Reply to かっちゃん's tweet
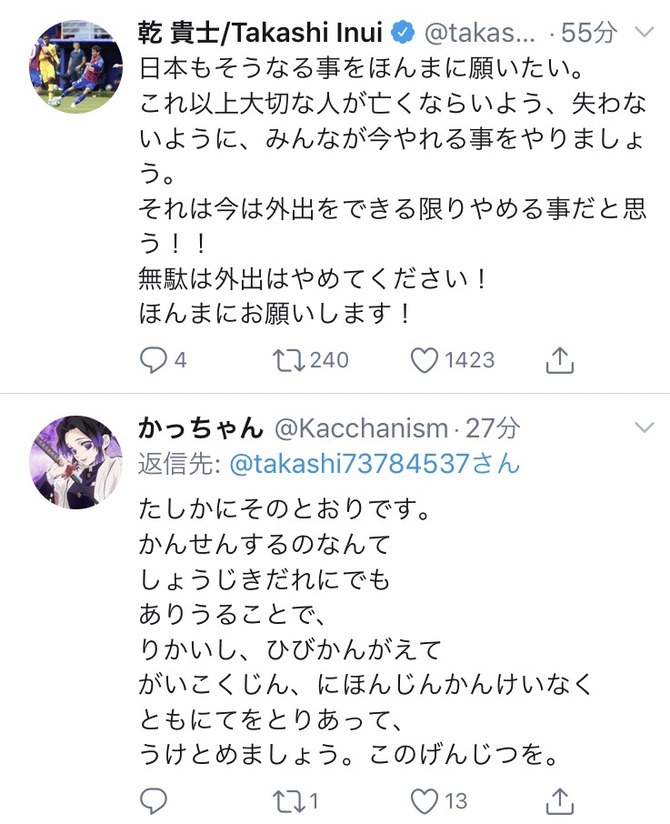The image size is (670, 824). pyautogui.click(x=153, y=801)
